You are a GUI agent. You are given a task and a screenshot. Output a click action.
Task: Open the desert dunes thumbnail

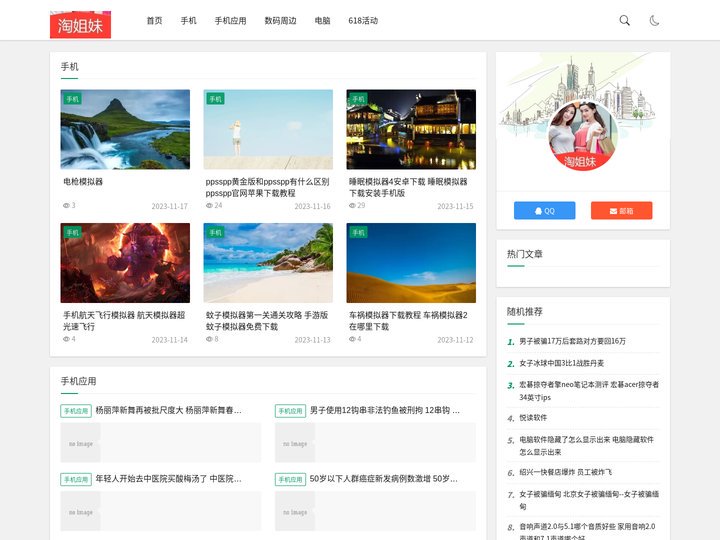411,263
